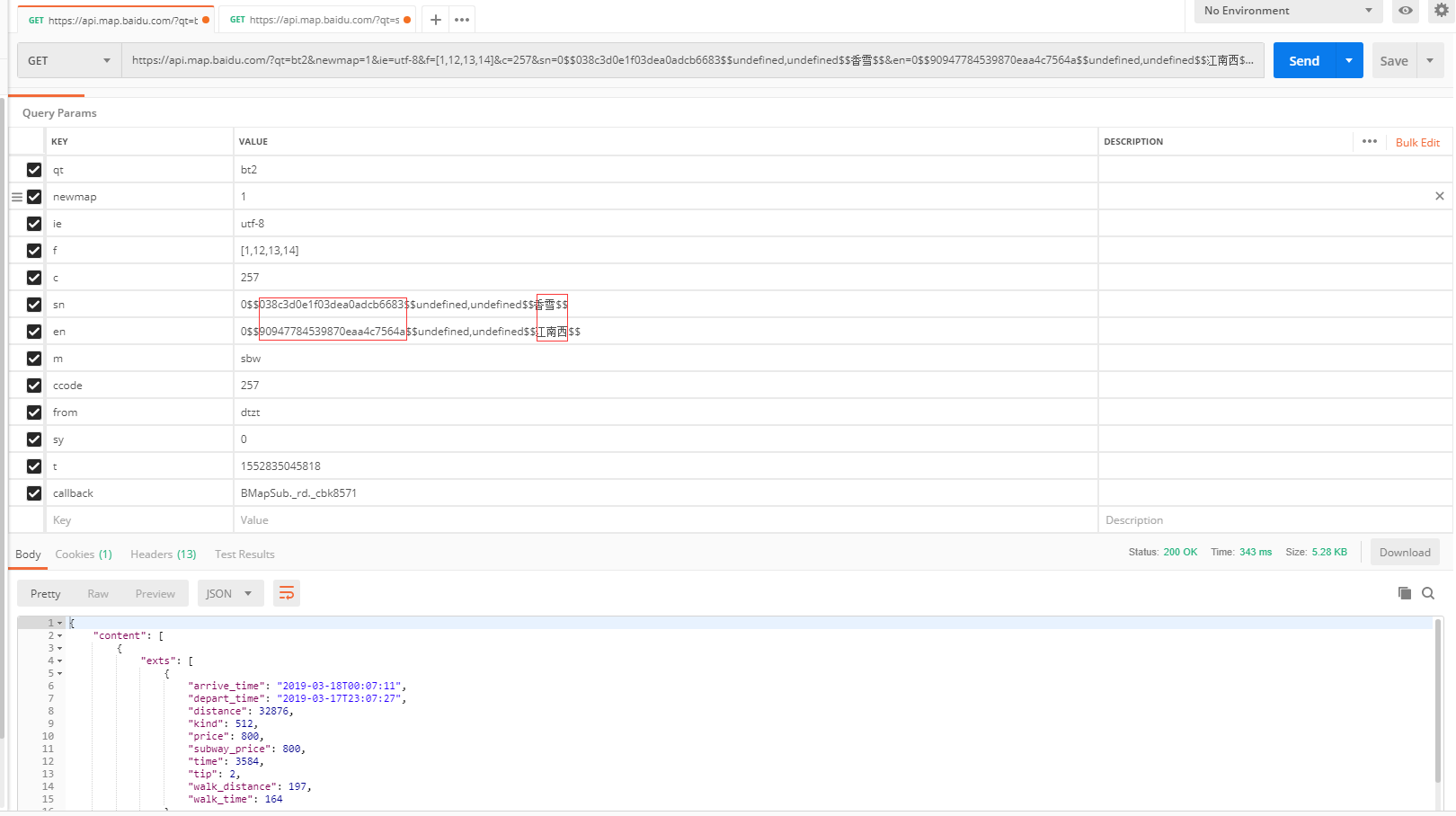The height and width of the screenshot is (816, 1456).
Task: Click the tab options ellipsis icon
Action: (x=462, y=20)
